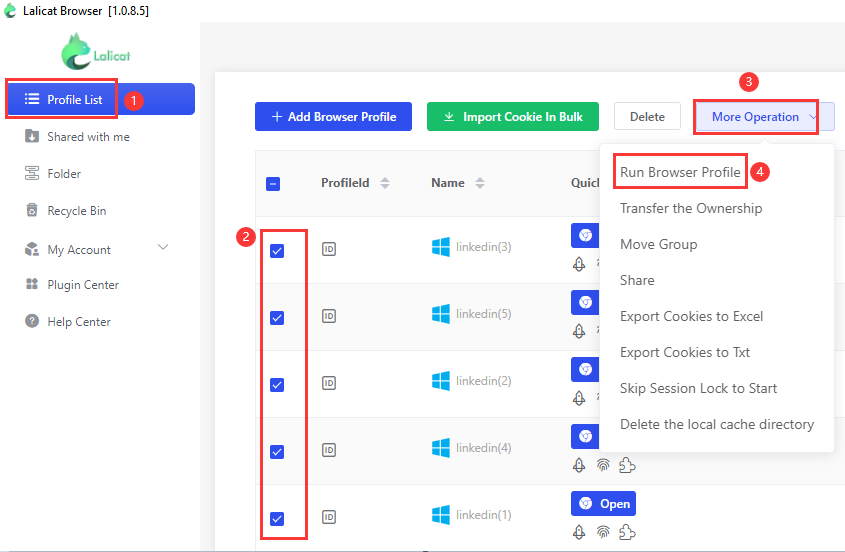Click Open button for linkedin(2)

point(585,369)
